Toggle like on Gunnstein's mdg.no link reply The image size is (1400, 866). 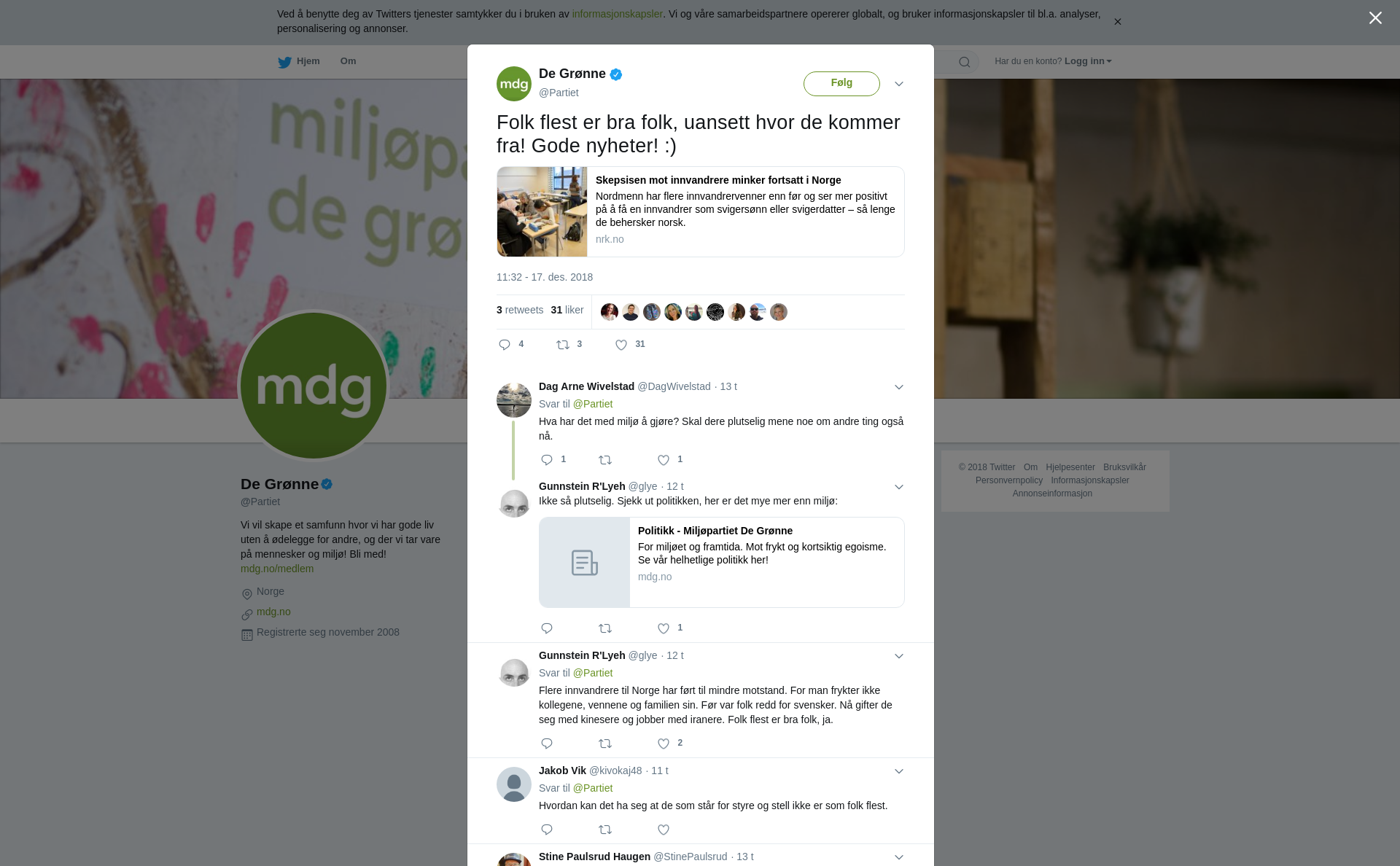coord(664,628)
